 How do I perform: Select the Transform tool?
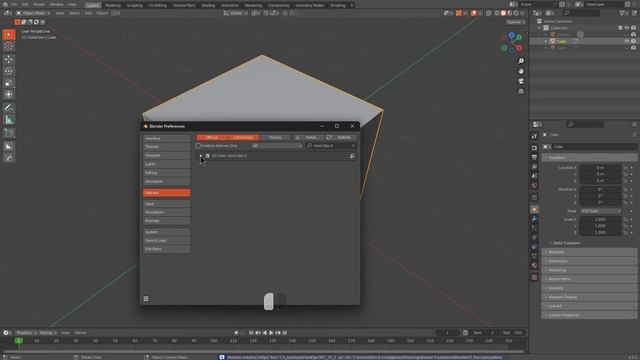click(9, 95)
